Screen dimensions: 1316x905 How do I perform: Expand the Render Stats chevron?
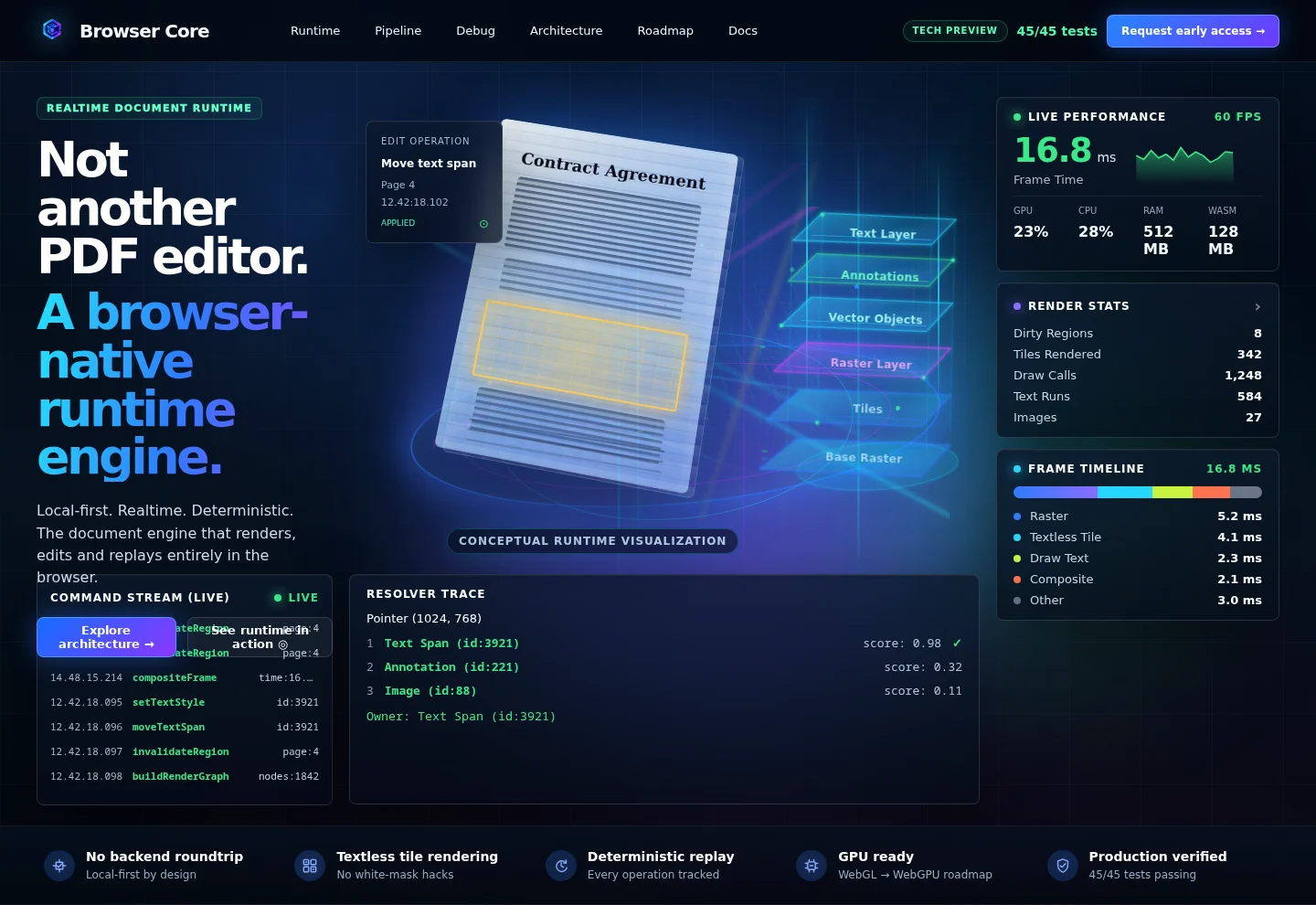(x=1258, y=306)
